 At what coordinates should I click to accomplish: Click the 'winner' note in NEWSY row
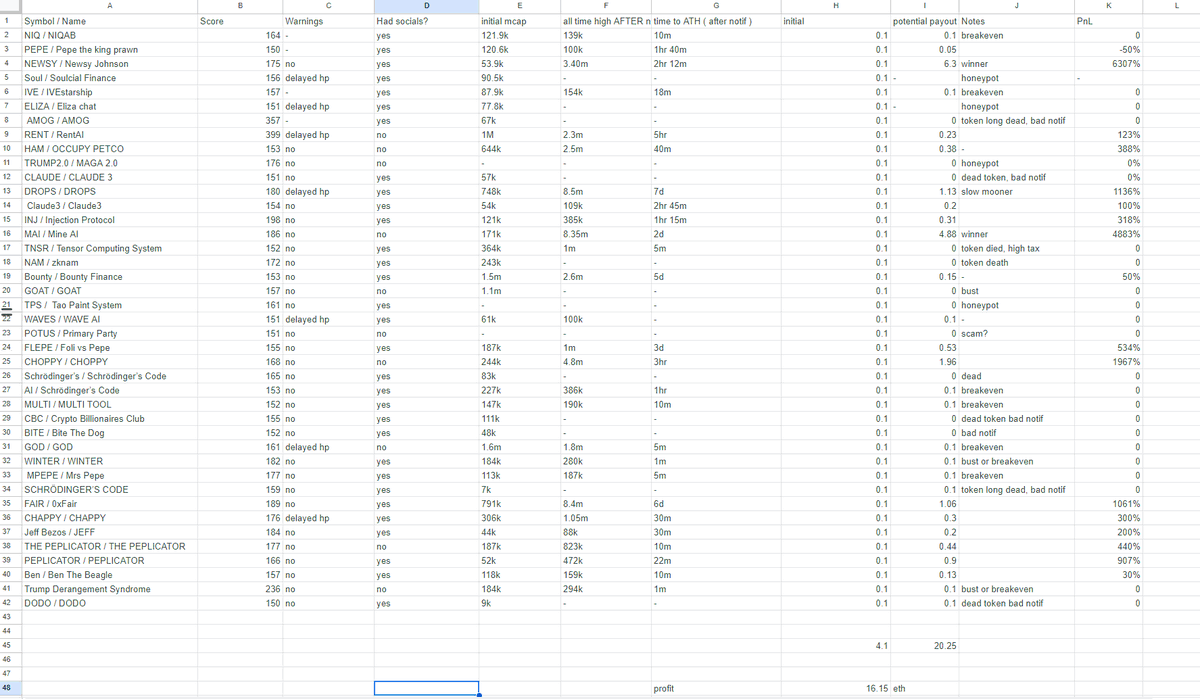pyautogui.click(x=974, y=63)
